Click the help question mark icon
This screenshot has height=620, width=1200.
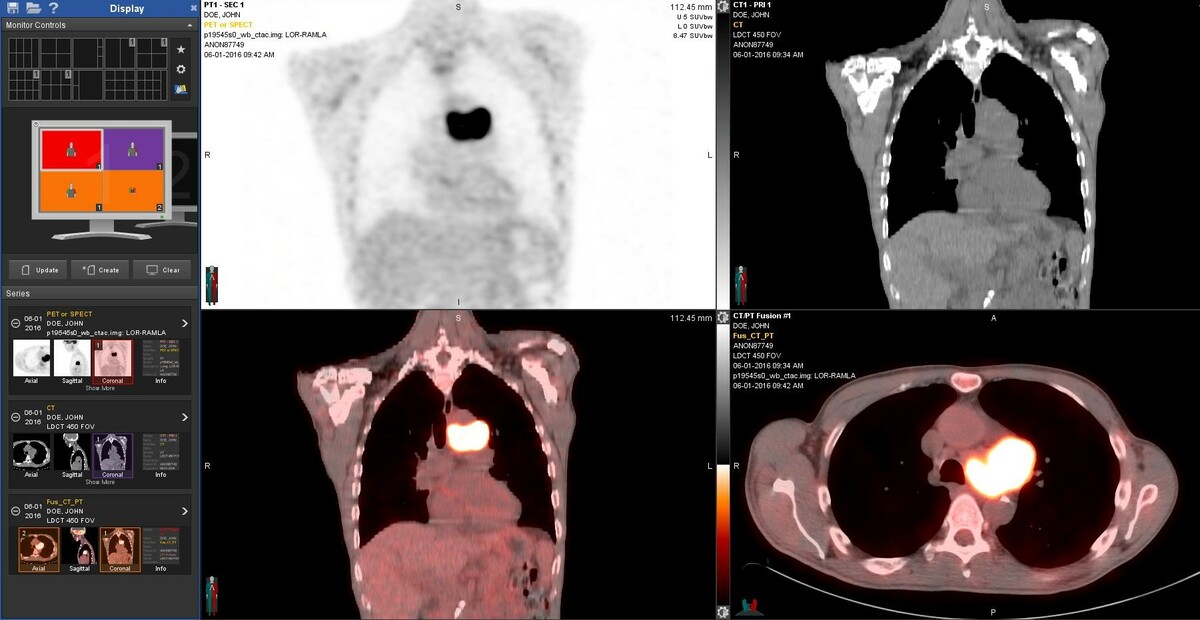pyautogui.click(x=54, y=9)
